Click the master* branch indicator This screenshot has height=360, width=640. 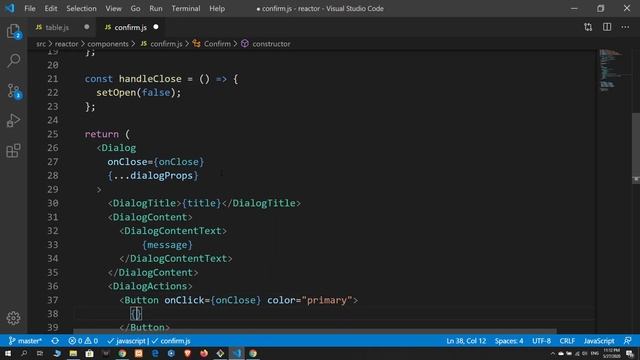[25, 341]
